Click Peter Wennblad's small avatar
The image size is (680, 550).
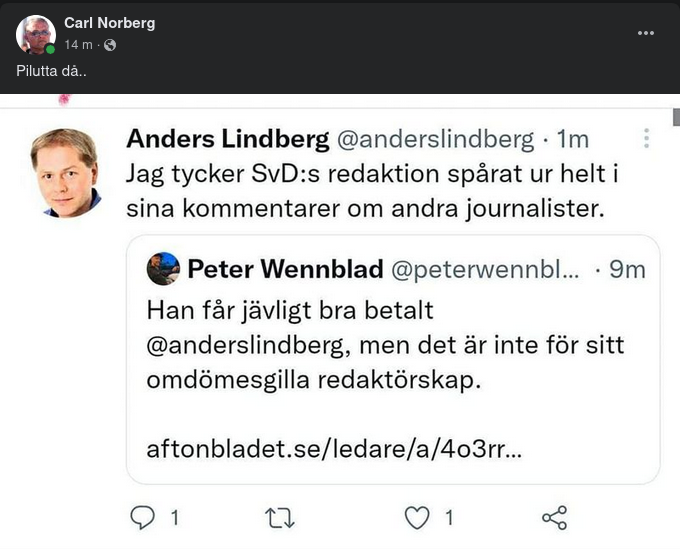click(163, 269)
